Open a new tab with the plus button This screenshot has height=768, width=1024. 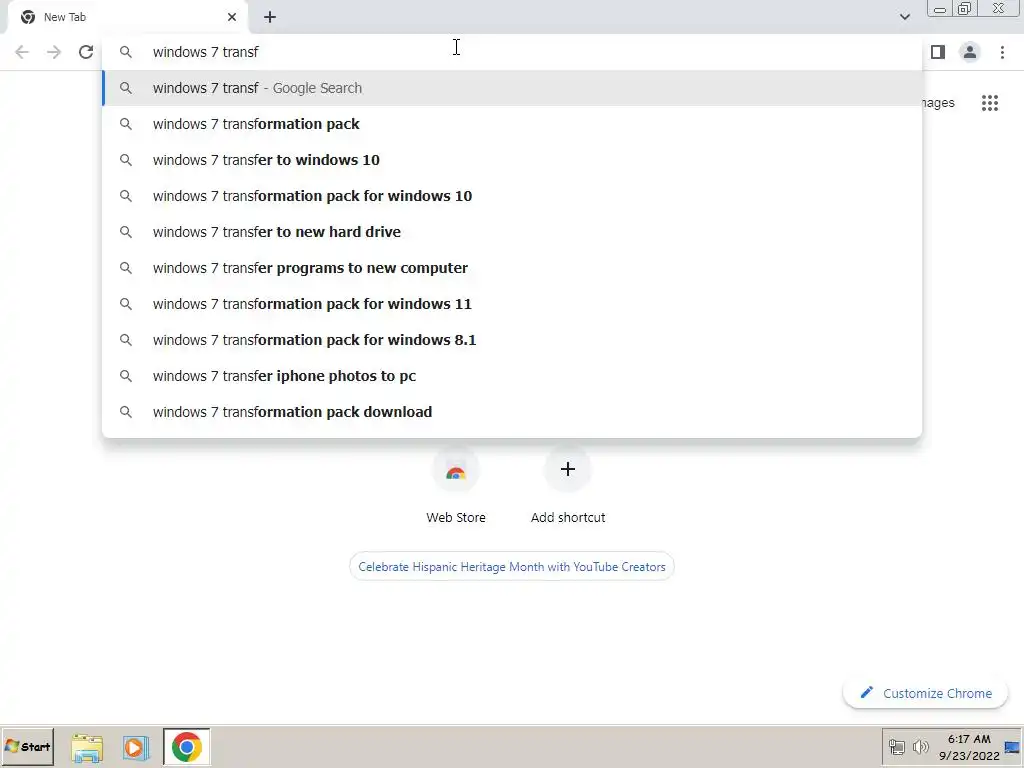click(270, 18)
